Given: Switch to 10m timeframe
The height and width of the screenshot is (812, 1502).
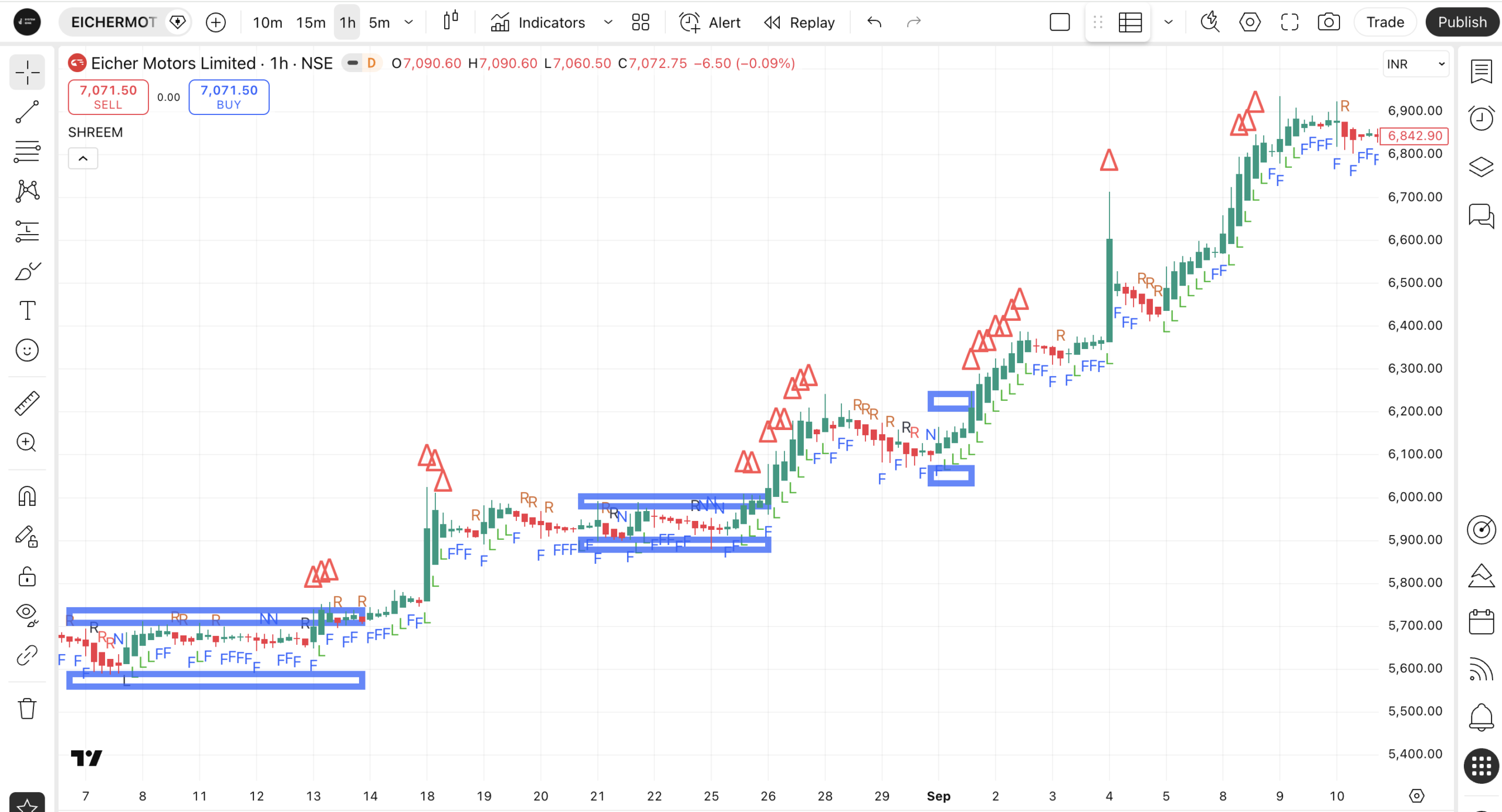Looking at the screenshot, I should click(268, 22).
